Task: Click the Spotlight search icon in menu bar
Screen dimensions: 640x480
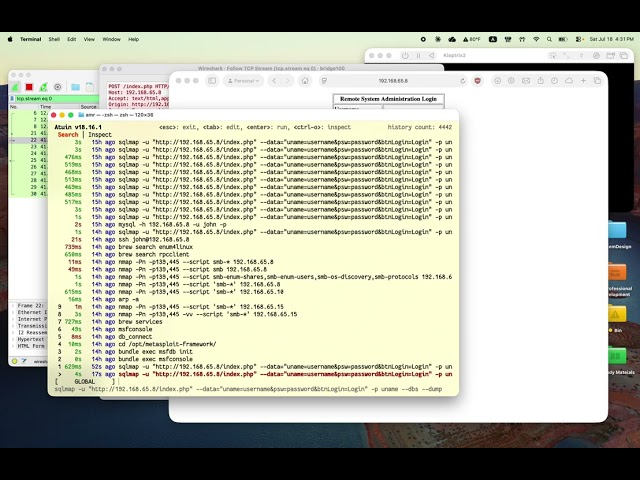Action: (549, 39)
